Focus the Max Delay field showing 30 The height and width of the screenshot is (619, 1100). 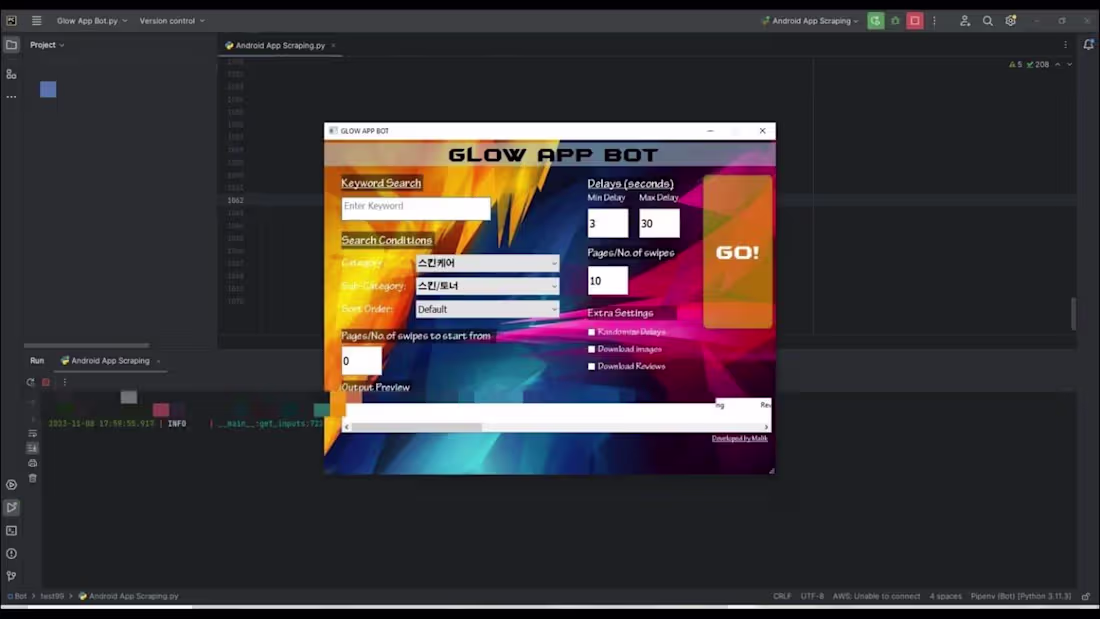[659, 223]
